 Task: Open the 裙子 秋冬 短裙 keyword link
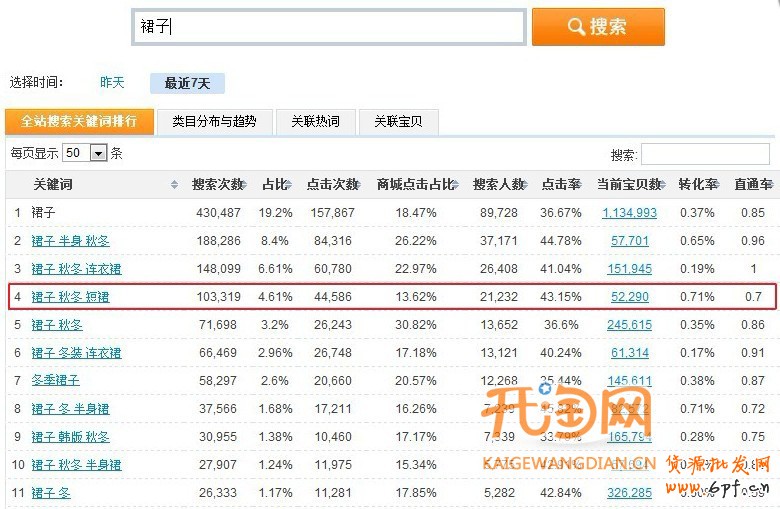pos(70,297)
